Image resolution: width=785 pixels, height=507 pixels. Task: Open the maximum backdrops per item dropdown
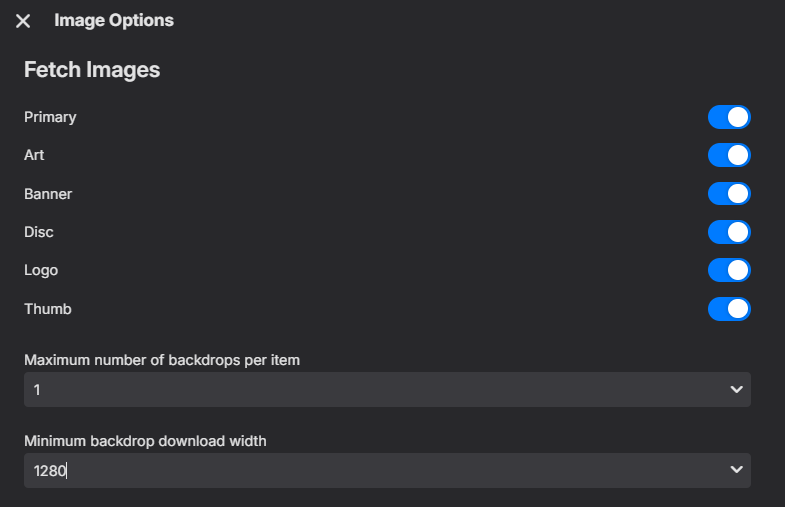386,390
